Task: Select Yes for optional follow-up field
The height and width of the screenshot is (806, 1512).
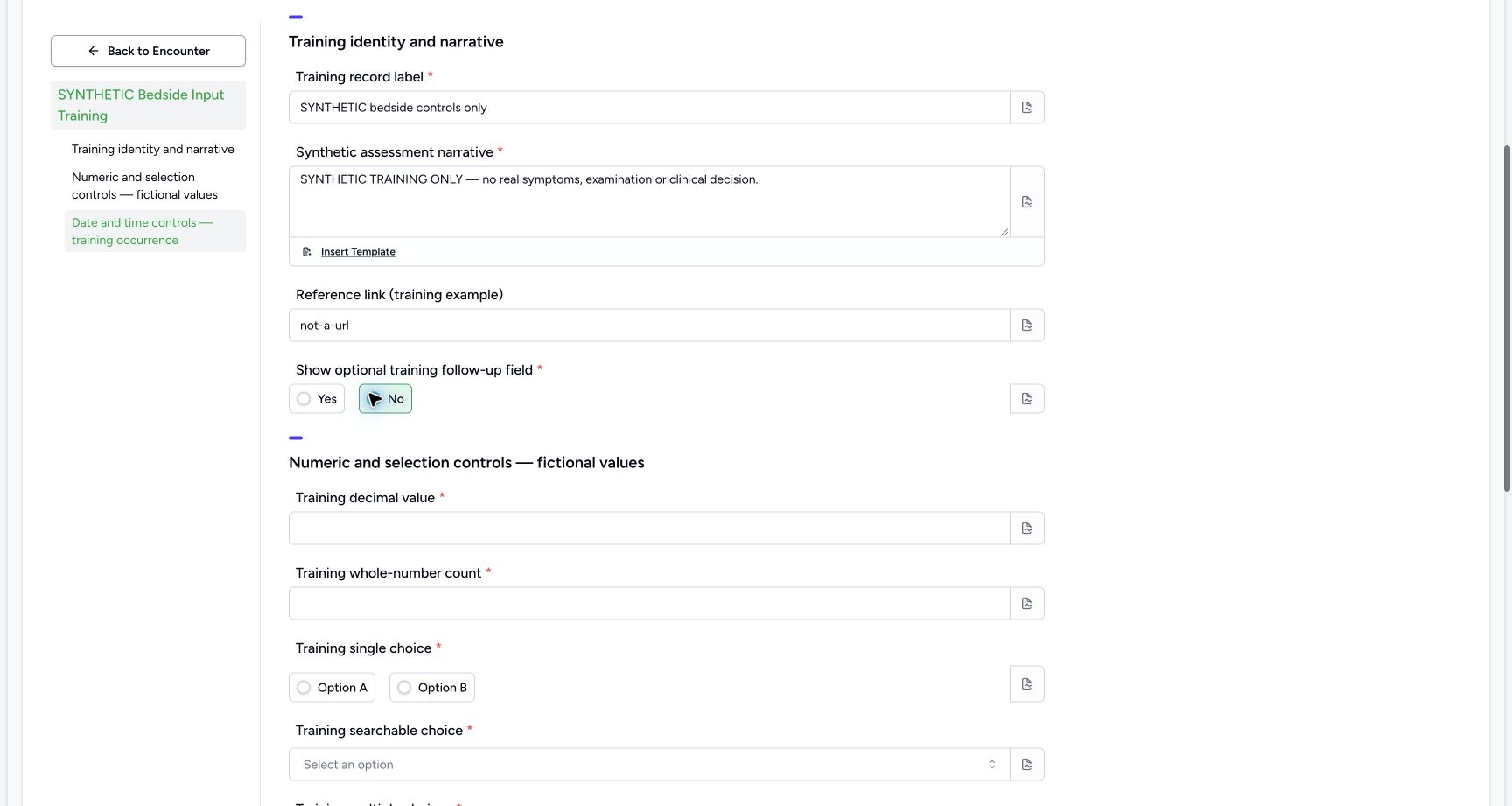Action: click(x=317, y=399)
